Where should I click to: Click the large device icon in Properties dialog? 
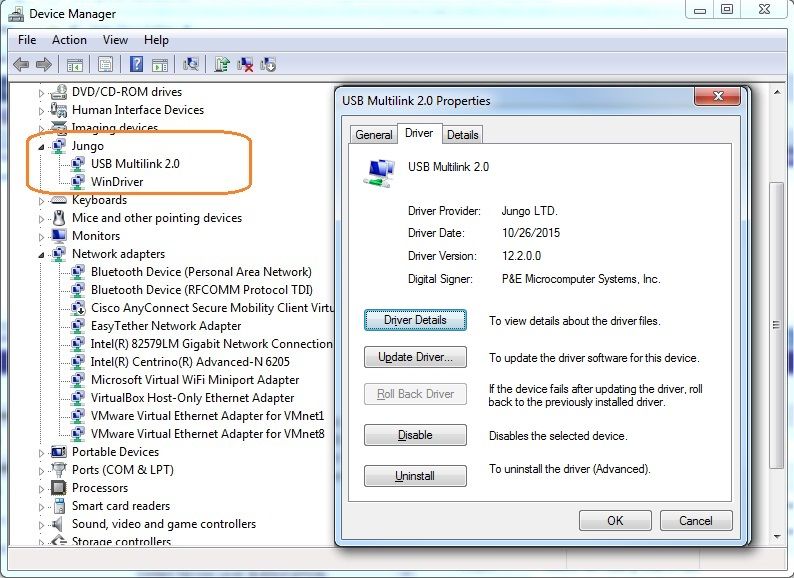point(379,173)
